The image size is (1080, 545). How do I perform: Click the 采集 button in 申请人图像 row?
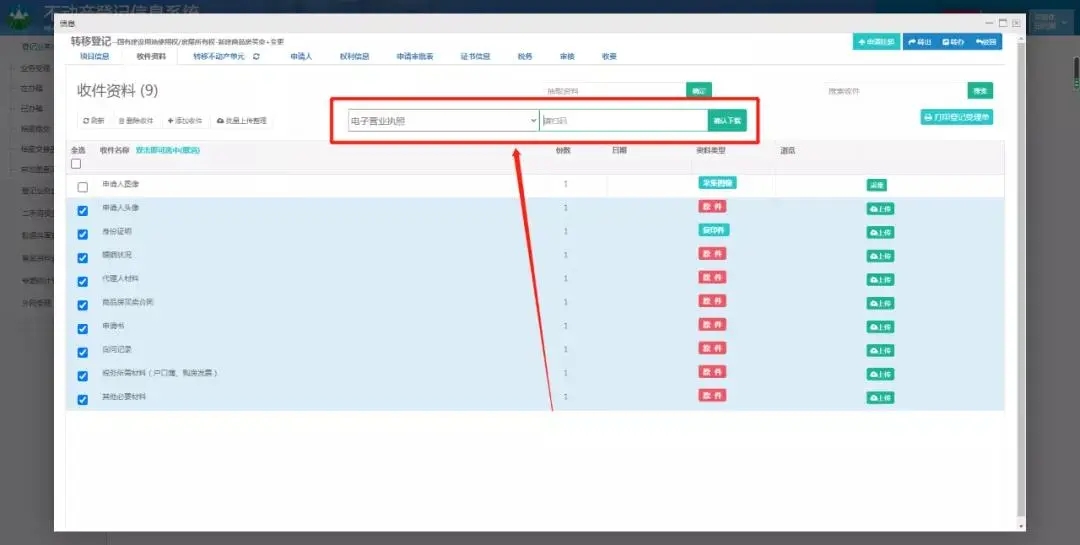[876, 185]
